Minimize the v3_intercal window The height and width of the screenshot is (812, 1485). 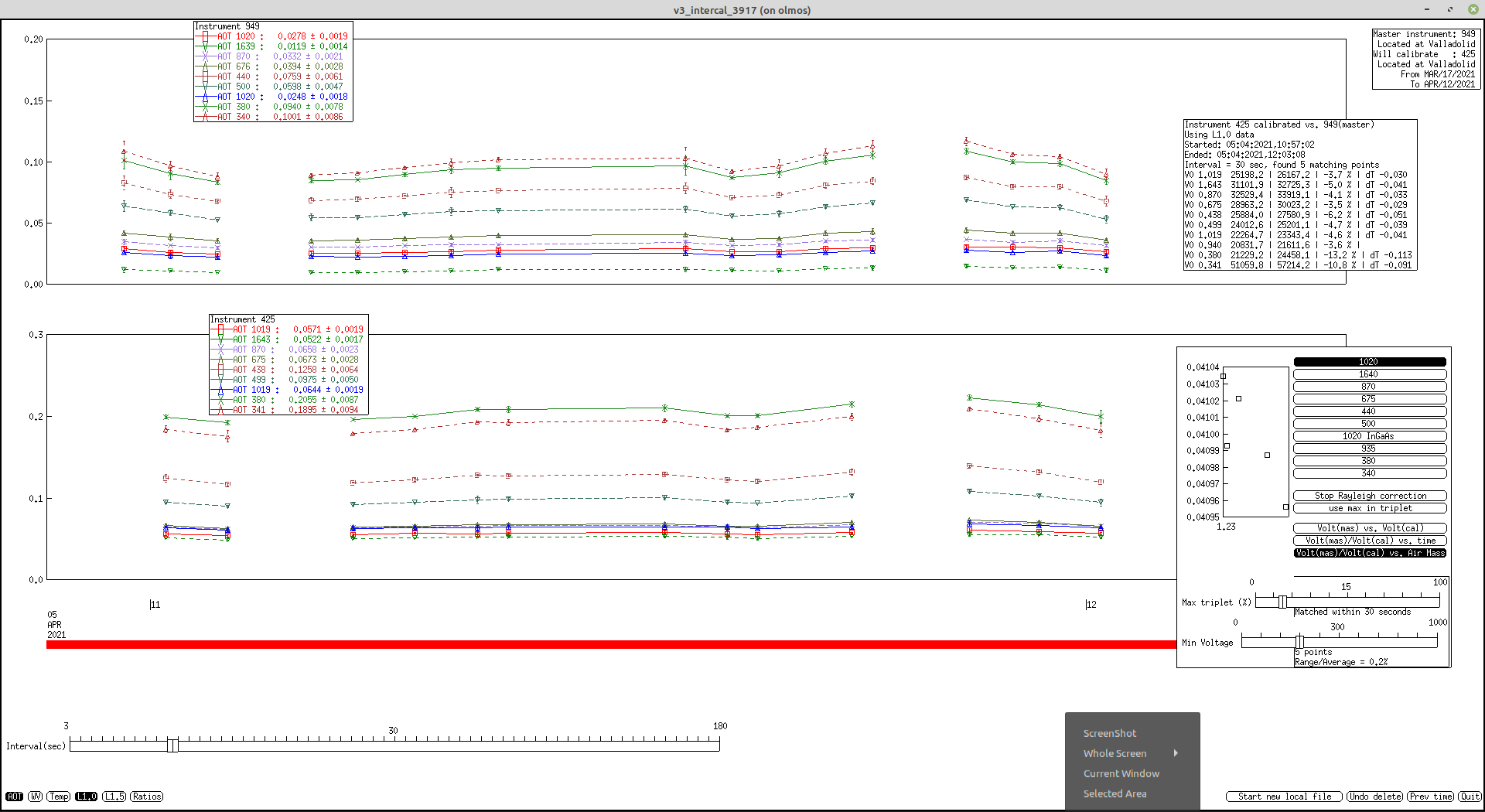coord(1427,9)
